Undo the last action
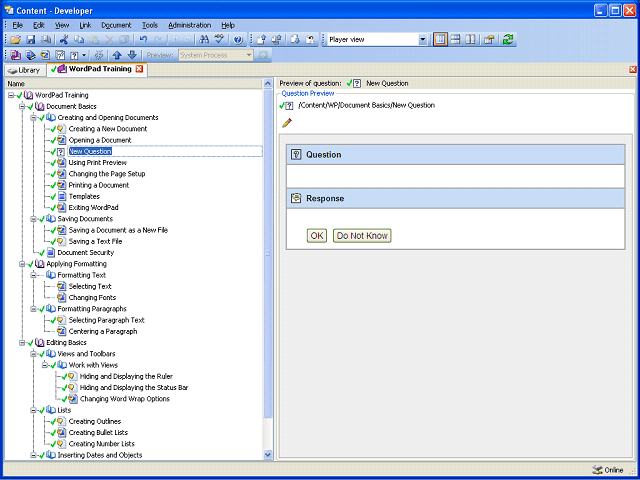This screenshot has width=640, height=480. point(143,40)
